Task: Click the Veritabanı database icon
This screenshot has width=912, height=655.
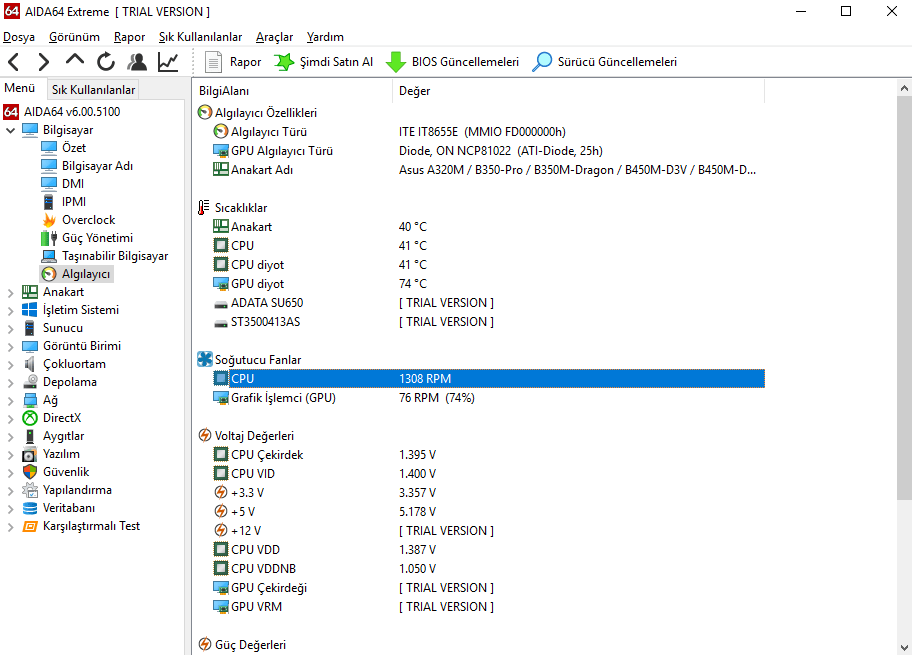Action: point(30,508)
